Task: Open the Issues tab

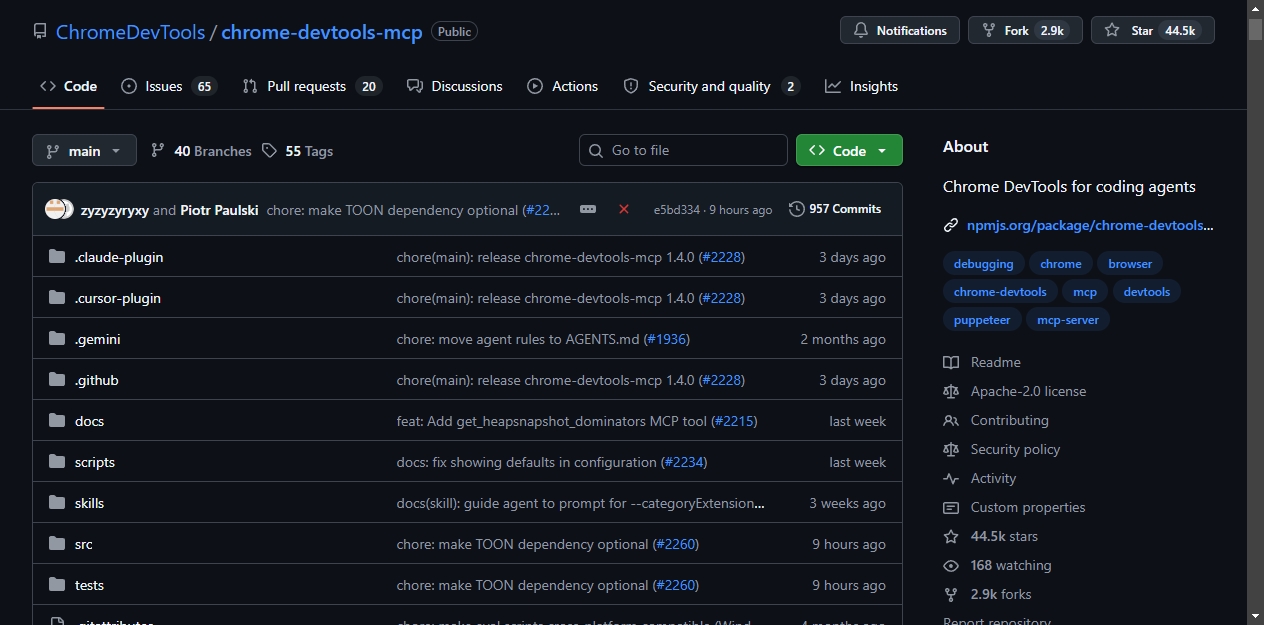Action: click(168, 86)
